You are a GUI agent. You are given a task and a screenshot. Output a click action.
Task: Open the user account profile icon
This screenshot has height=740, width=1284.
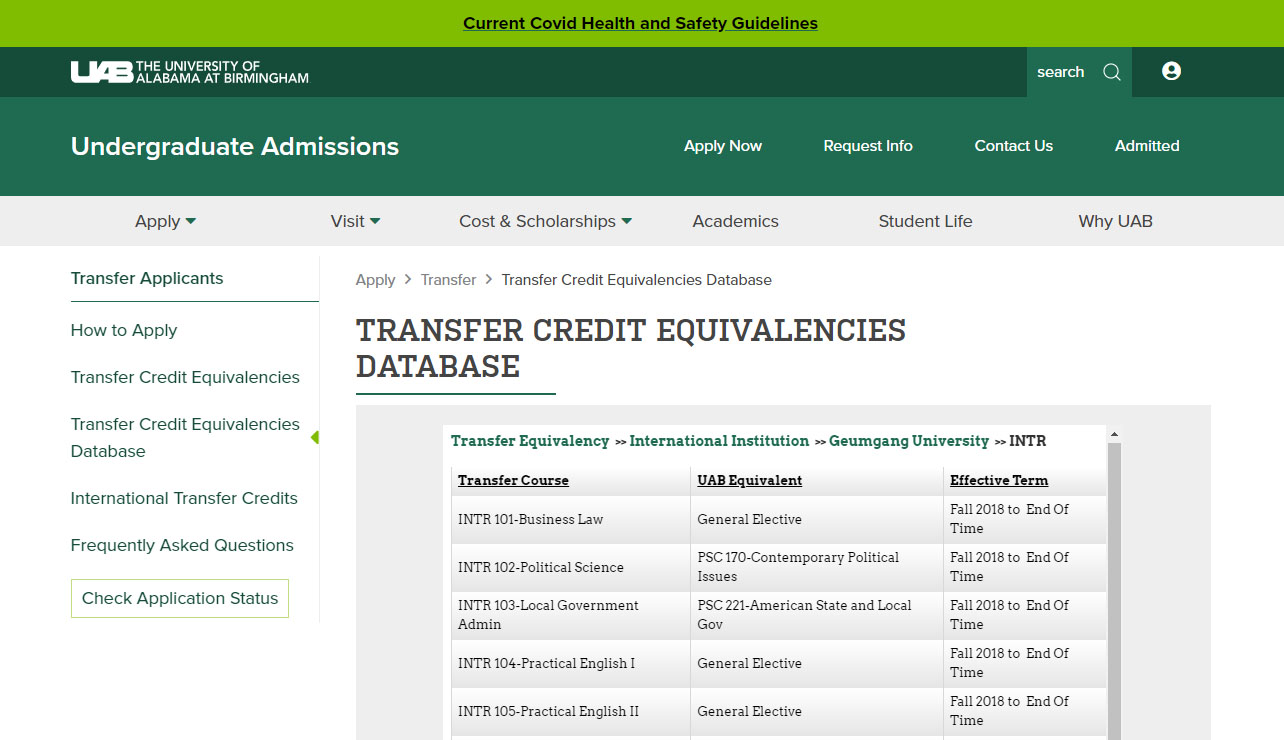pyautogui.click(x=1171, y=71)
